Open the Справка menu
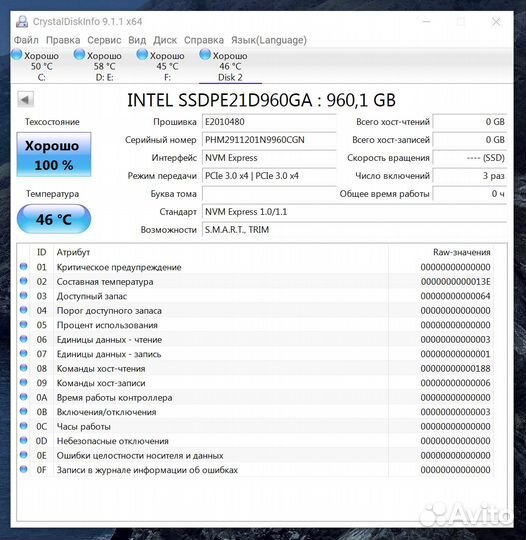The width and height of the screenshot is (526, 540). [204, 40]
